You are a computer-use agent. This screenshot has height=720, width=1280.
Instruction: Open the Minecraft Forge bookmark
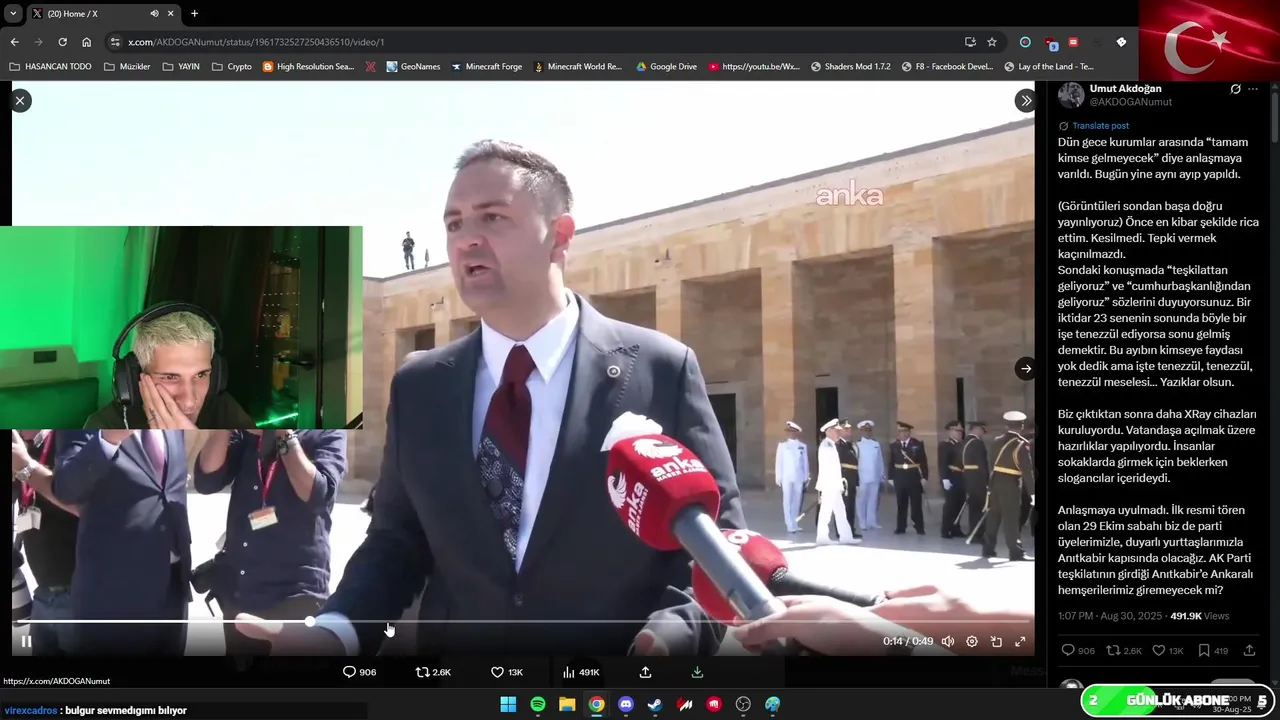(486, 67)
